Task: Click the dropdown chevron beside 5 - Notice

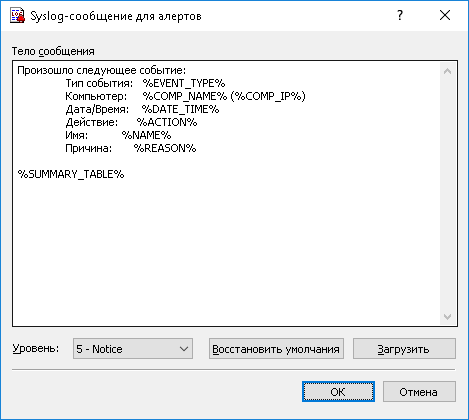Action: coord(184,349)
